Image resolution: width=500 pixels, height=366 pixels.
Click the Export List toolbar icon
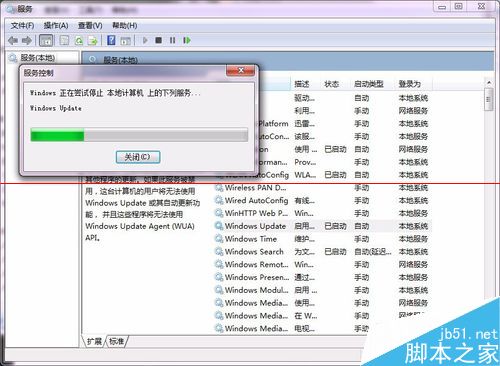click(x=92, y=41)
